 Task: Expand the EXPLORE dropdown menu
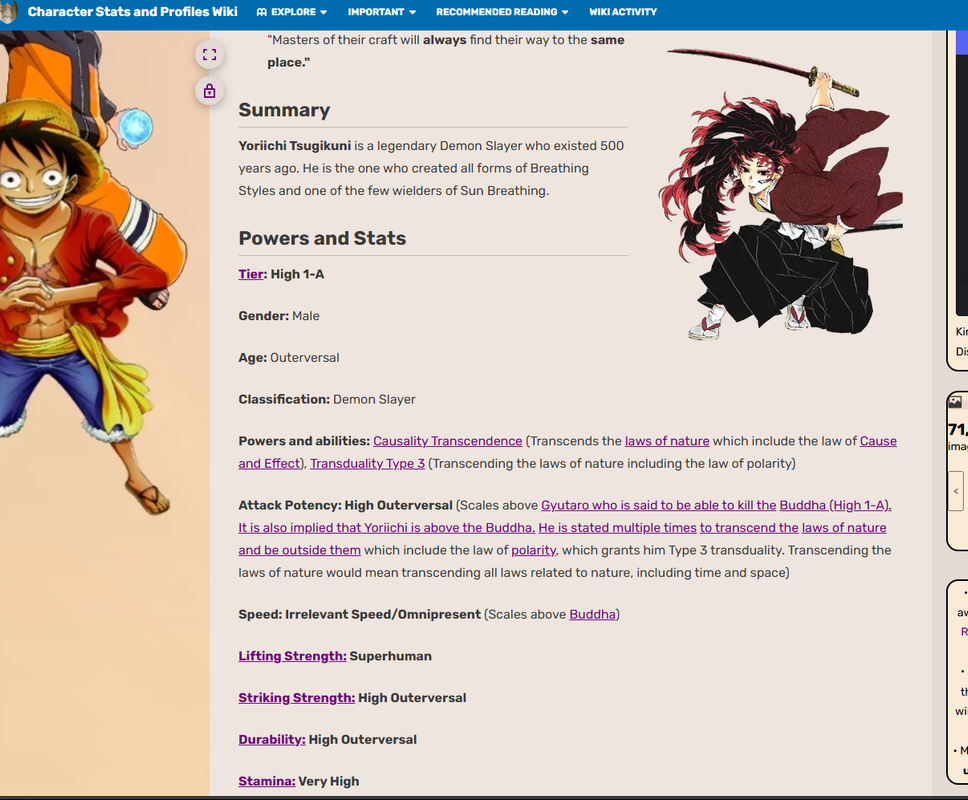pyautogui.click(x=292, y=12)
